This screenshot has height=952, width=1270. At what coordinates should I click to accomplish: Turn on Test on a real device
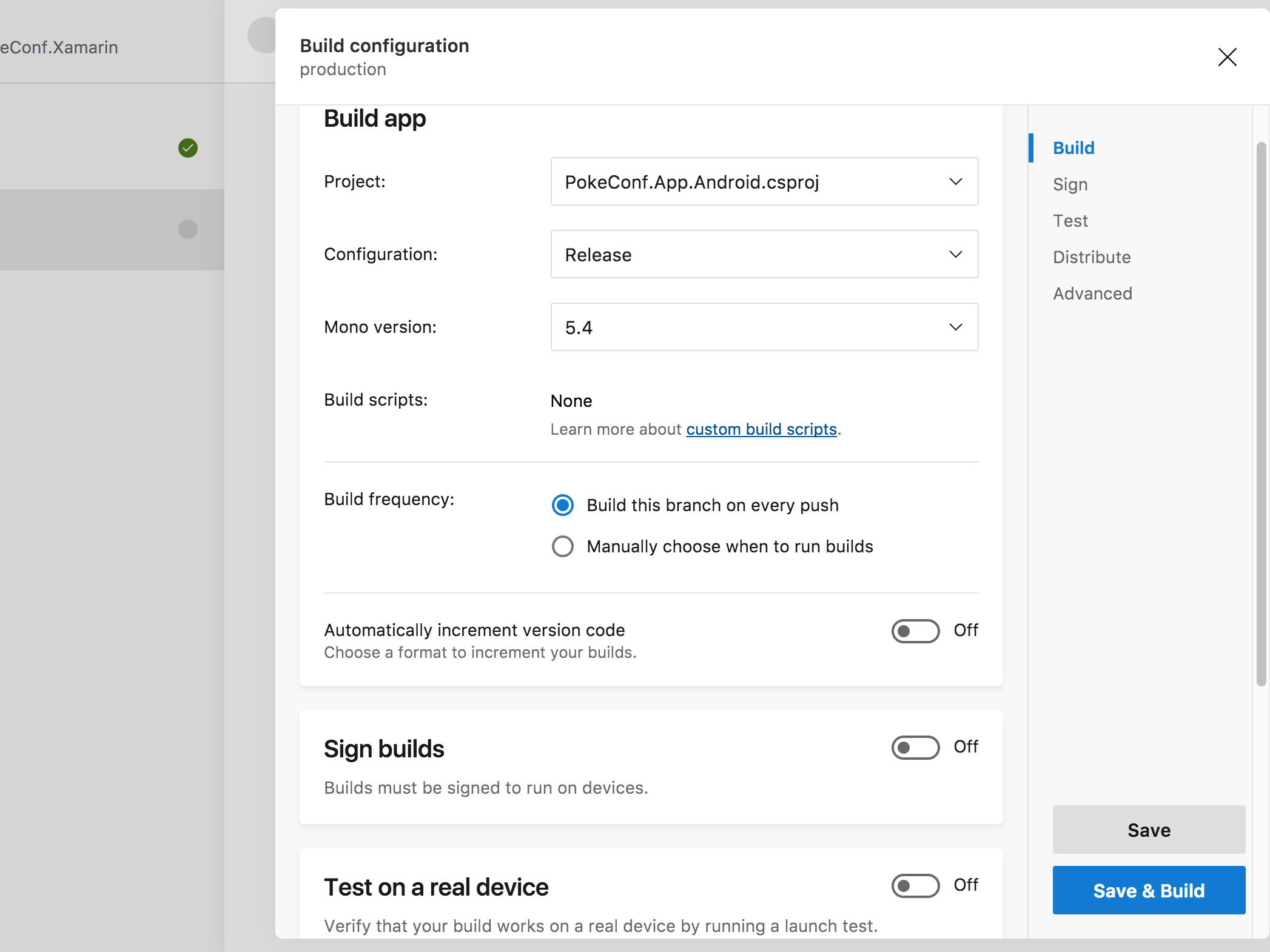[915, 885]
